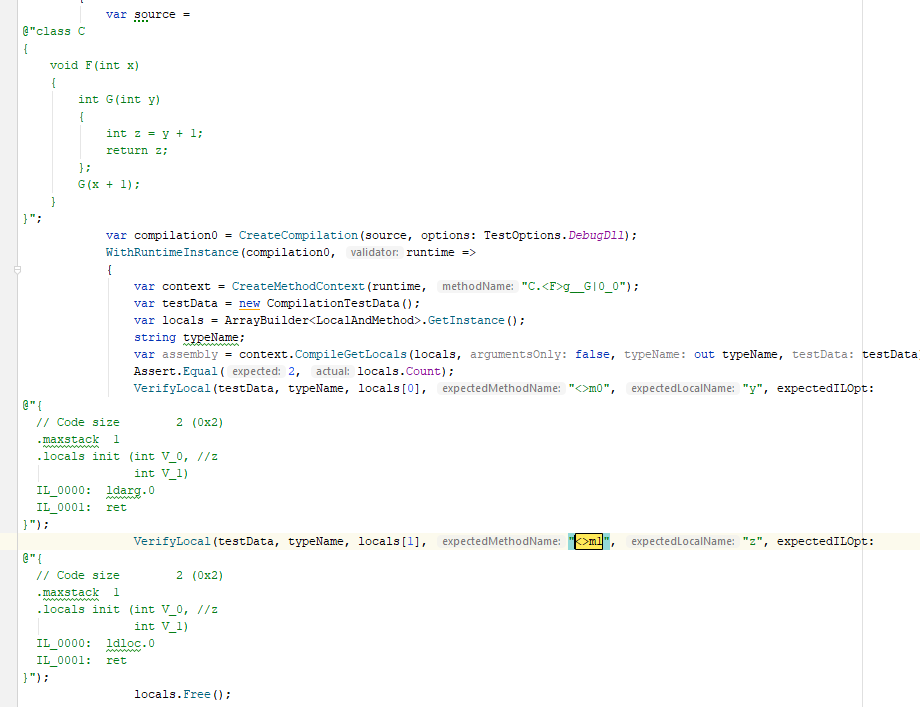Click the typeName: parameter hint

click(655, 354)
